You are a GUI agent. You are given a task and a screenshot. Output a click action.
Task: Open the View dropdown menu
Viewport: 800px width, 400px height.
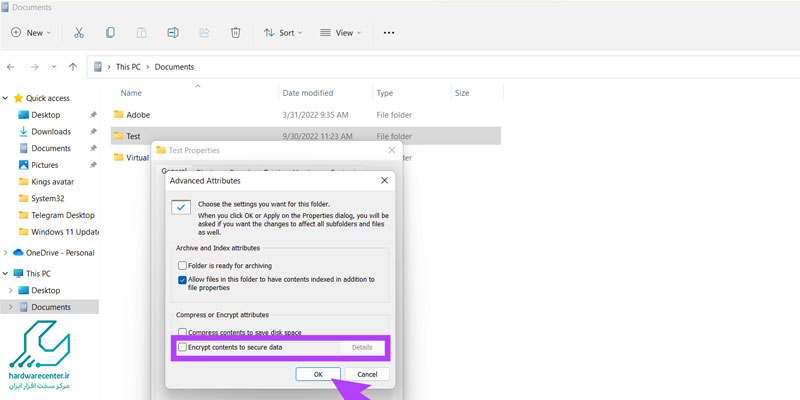coord(337,32)
